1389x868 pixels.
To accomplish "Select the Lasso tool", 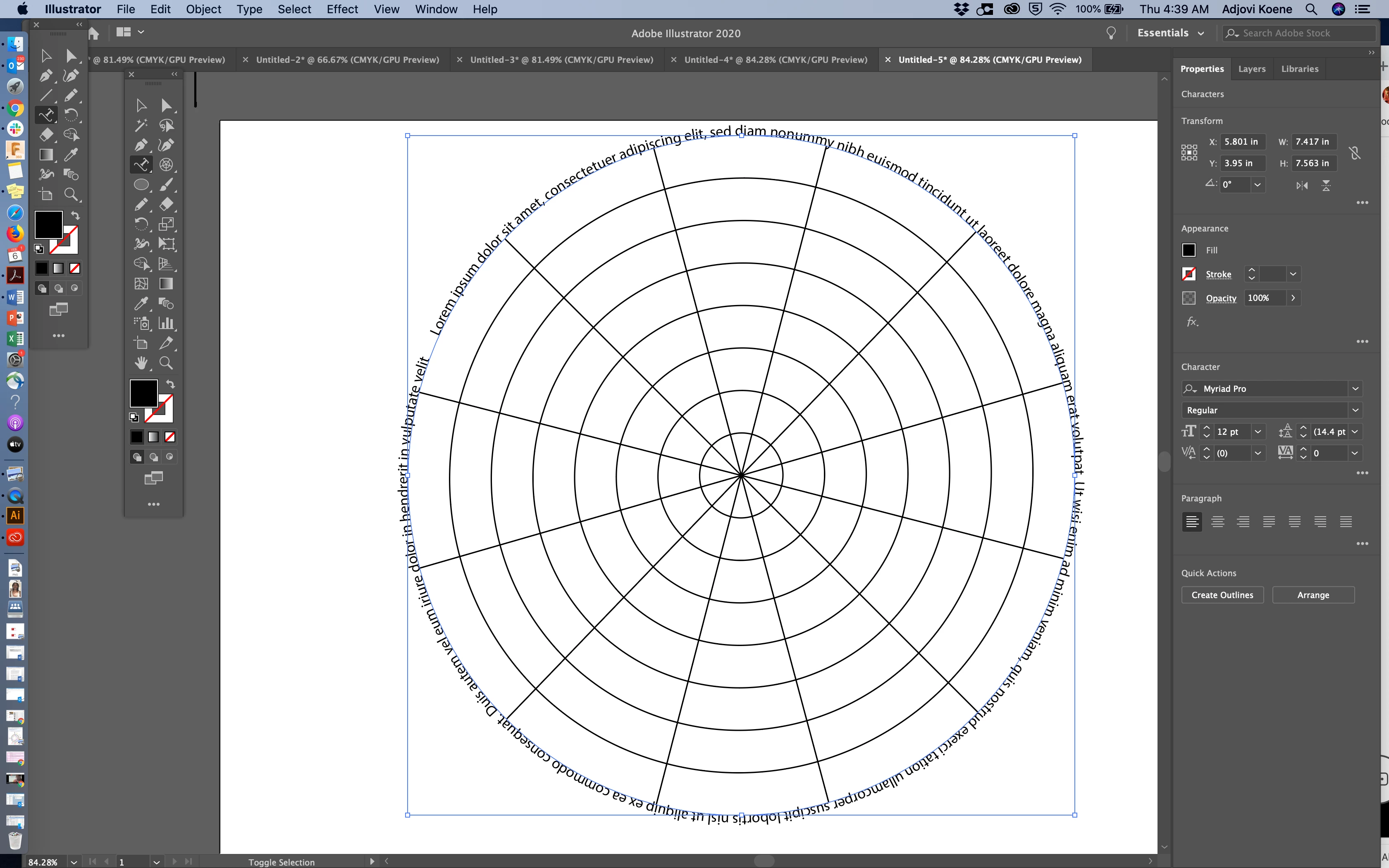I will (167, 125).
